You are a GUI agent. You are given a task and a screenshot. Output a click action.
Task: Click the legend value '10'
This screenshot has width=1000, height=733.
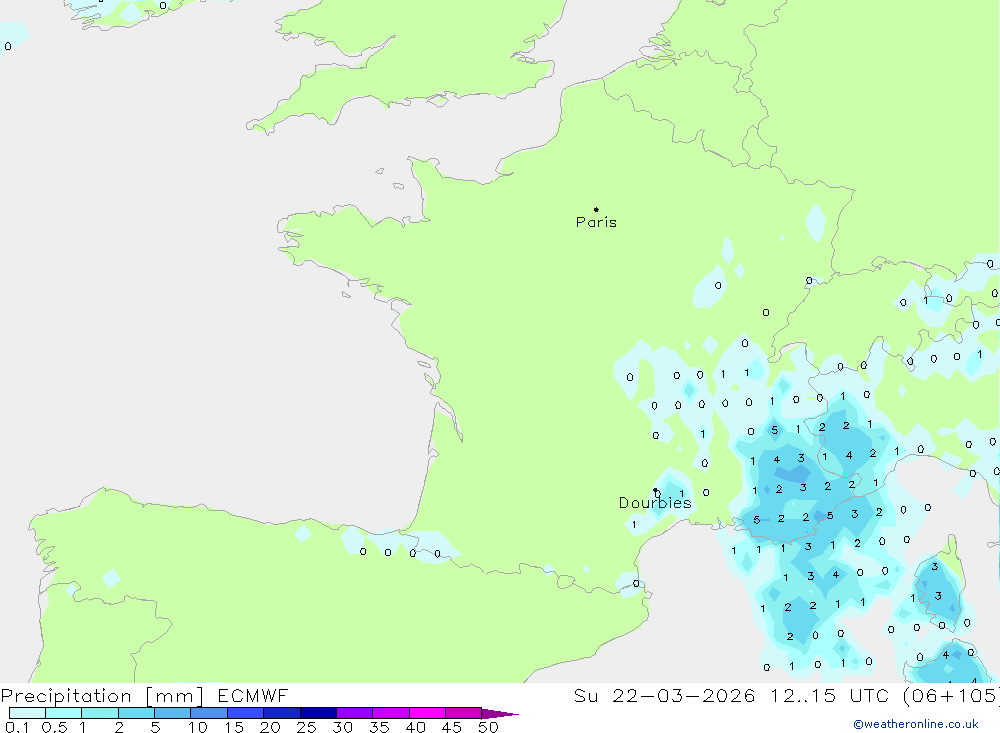tap(198, 727)
